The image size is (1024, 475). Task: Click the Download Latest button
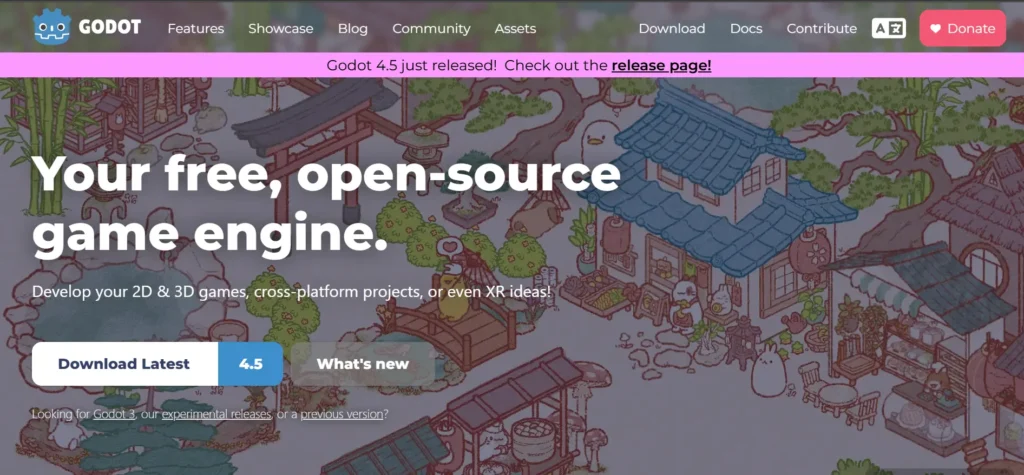(x=124, y=364)
